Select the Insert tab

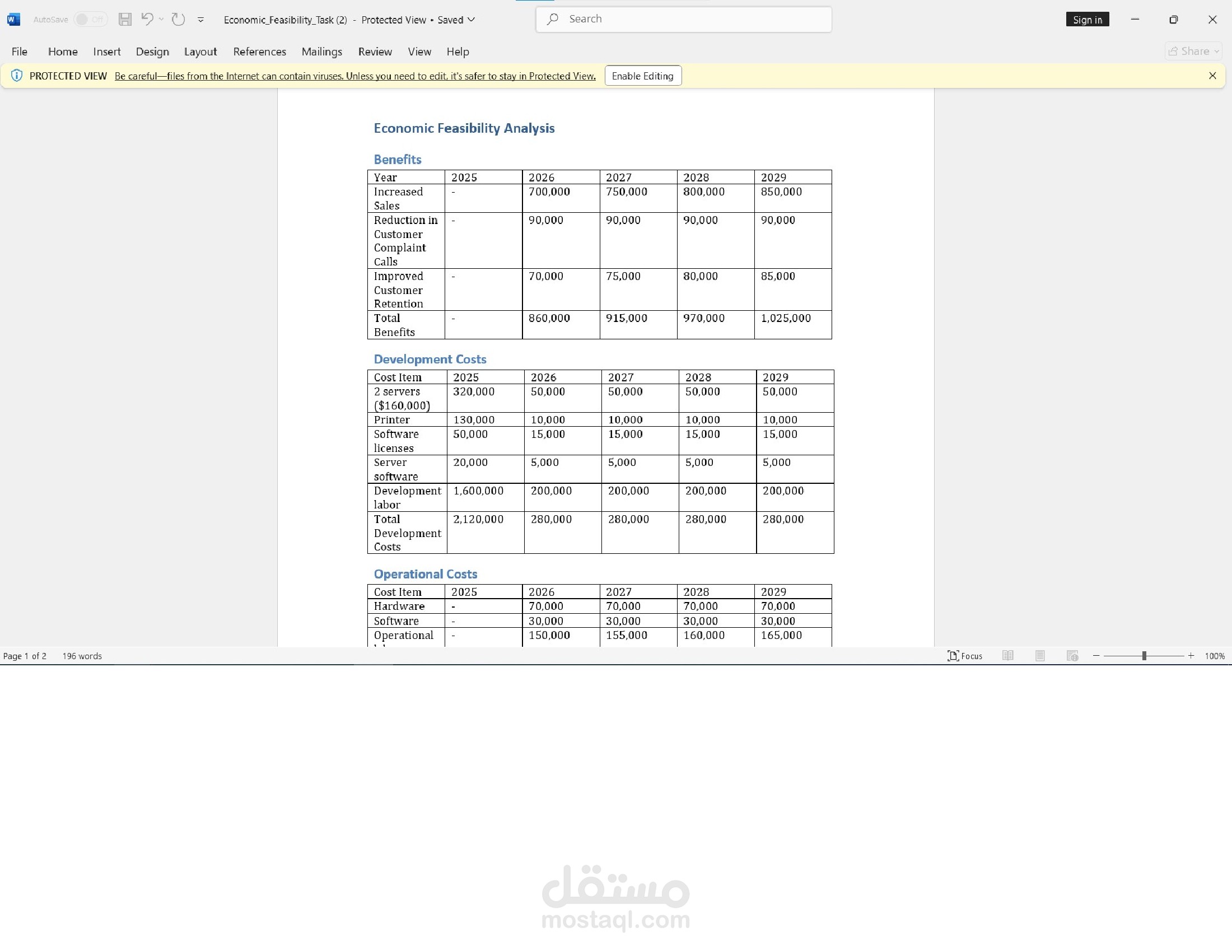106,52
